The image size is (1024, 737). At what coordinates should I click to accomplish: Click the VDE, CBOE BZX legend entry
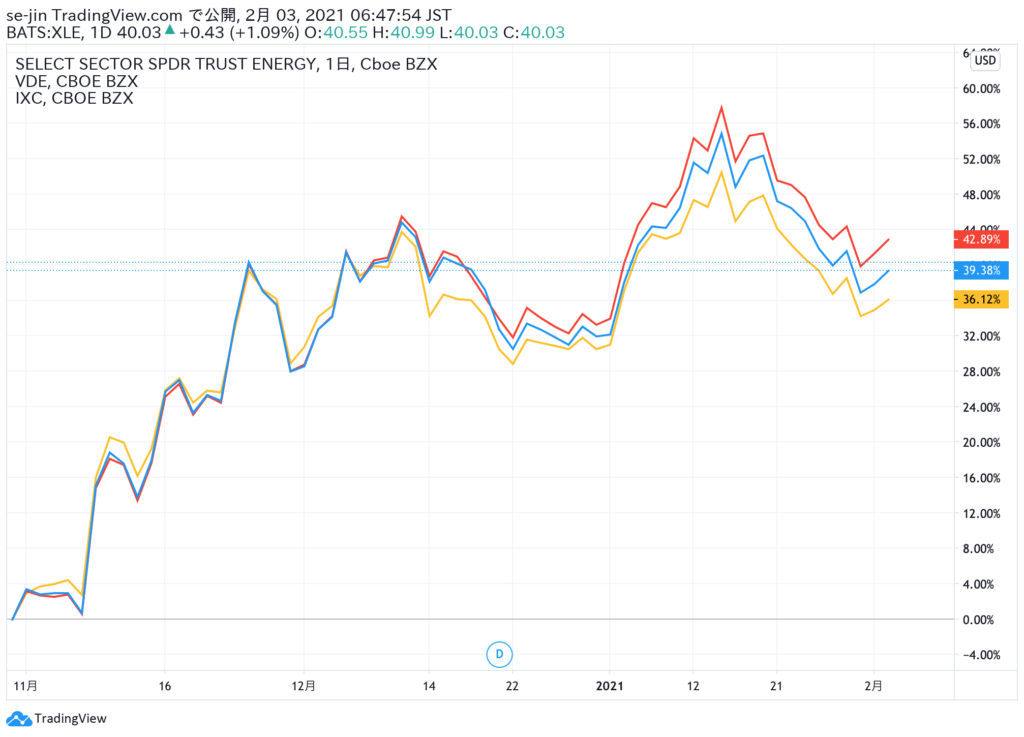pyautogui.click(x=77, y=82)
